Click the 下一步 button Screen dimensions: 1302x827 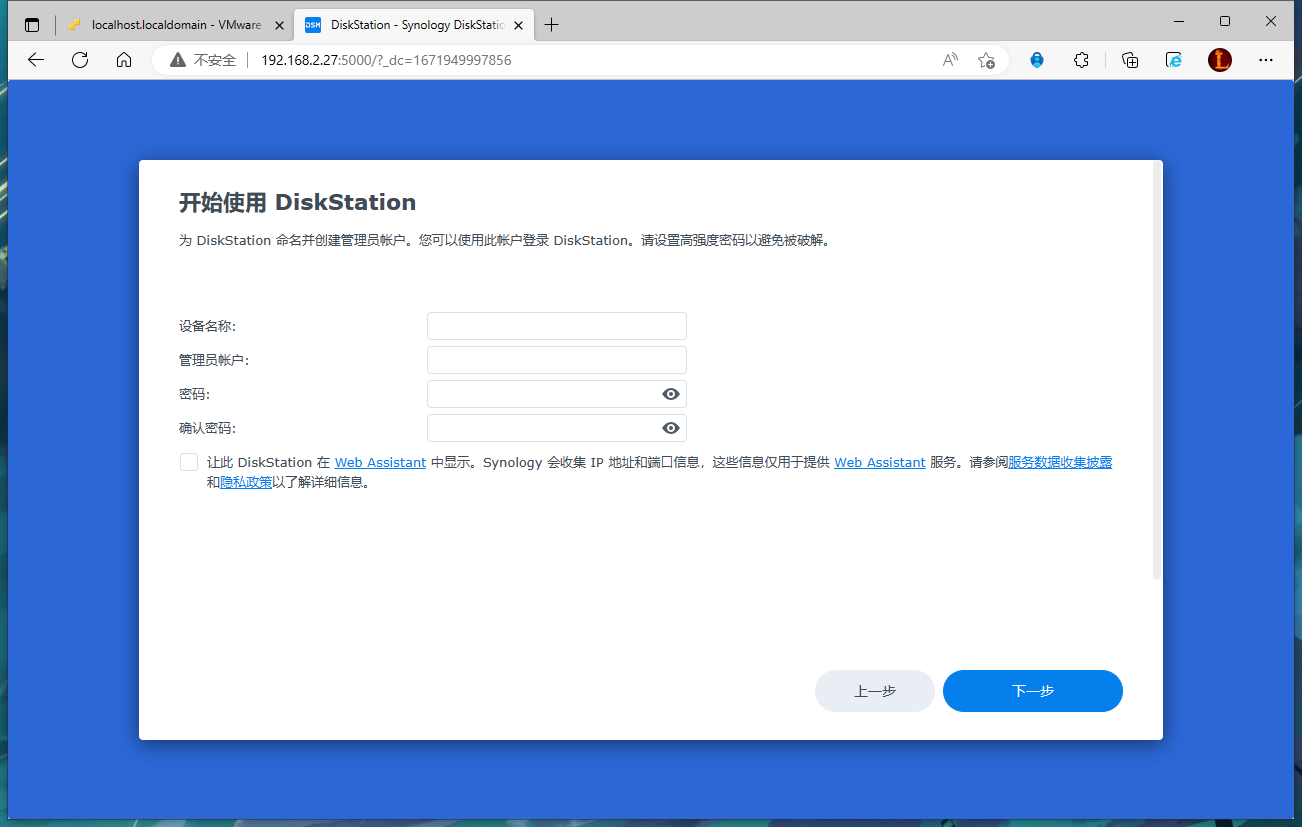[x=1033, y=691]
